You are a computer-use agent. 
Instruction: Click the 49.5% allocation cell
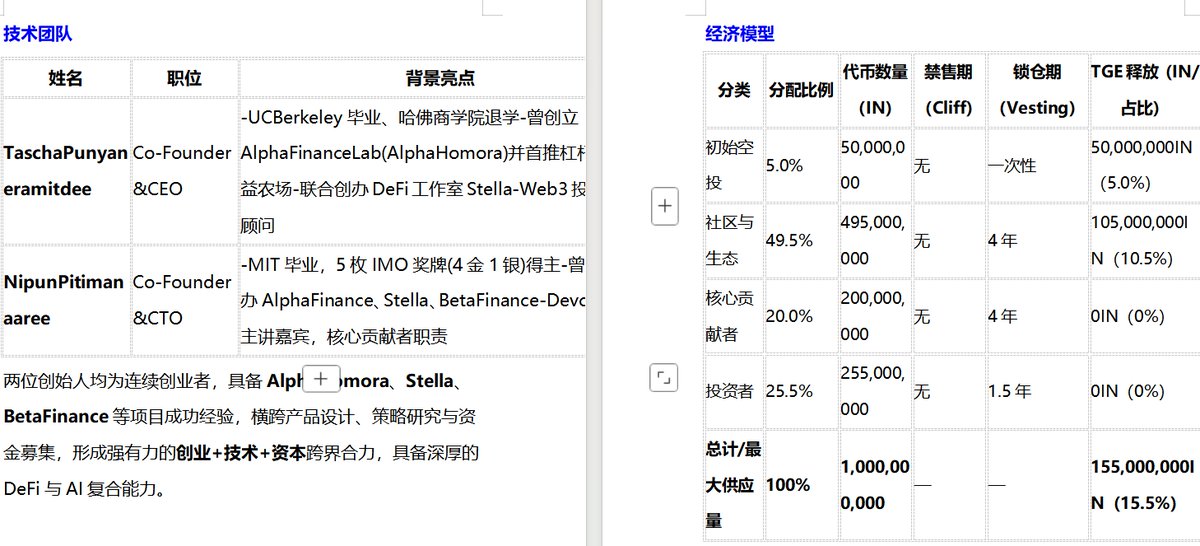click(x=801, y=240)
